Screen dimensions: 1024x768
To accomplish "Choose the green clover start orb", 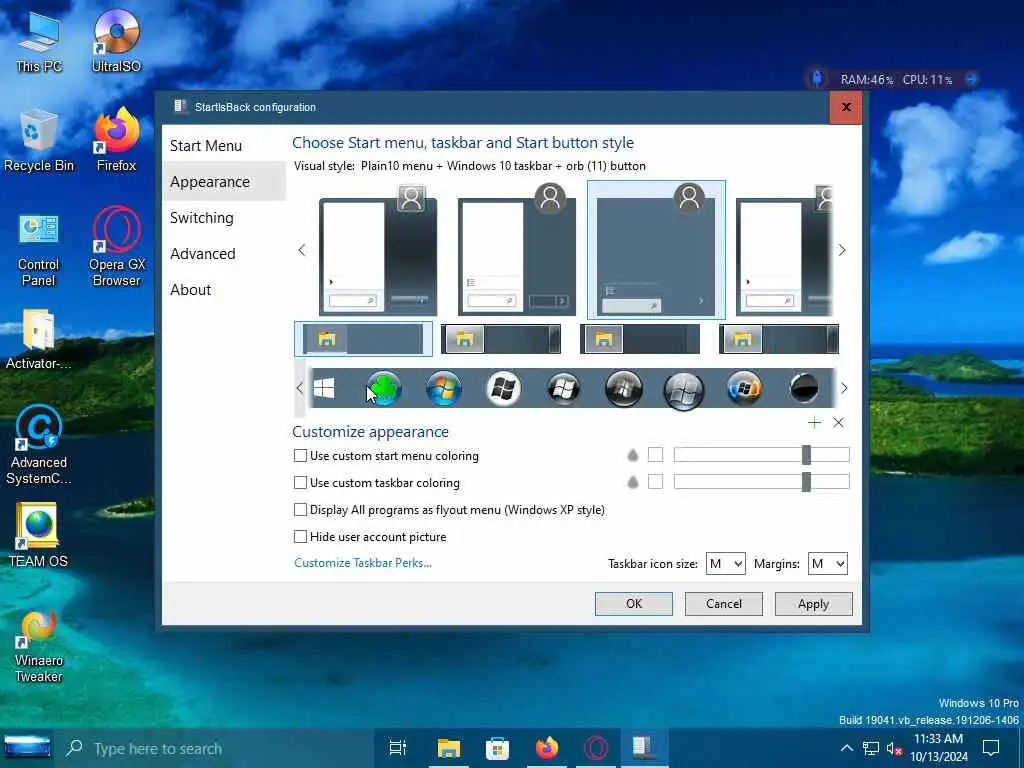I will click(384, 389).
